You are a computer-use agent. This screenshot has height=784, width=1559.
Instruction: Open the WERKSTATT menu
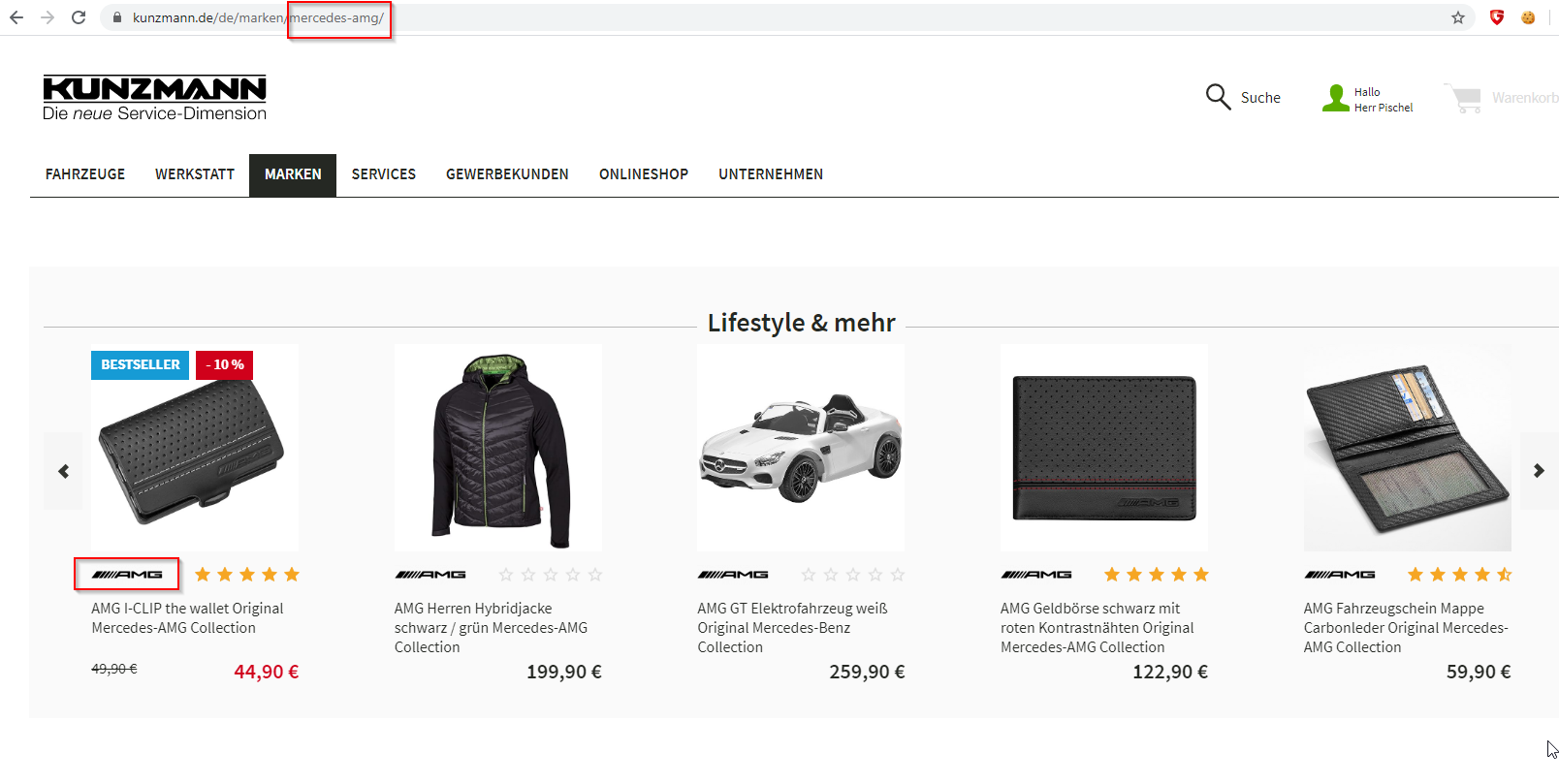pyautogui.click(x=195, y=174)
